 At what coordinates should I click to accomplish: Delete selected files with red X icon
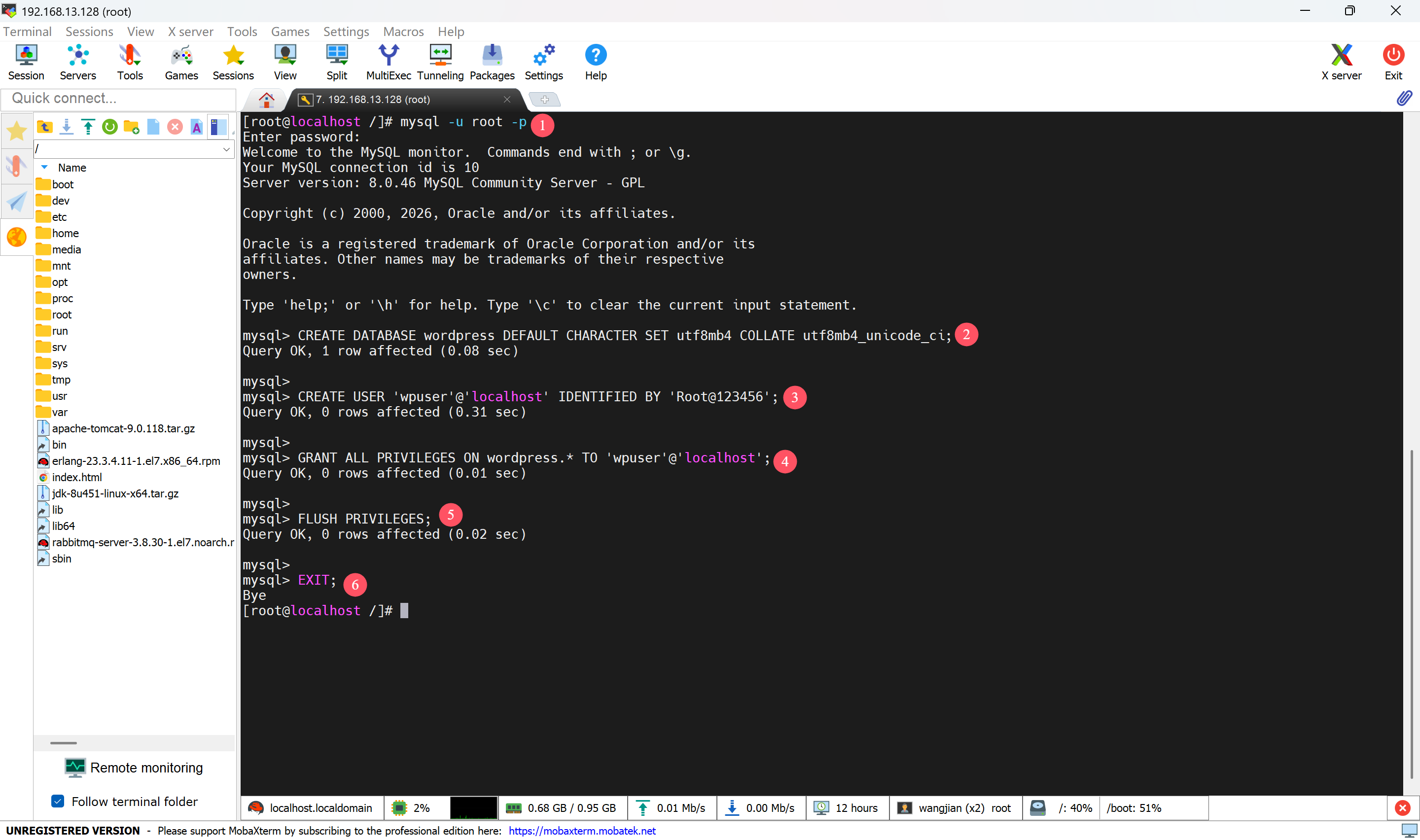click(175, 127)
